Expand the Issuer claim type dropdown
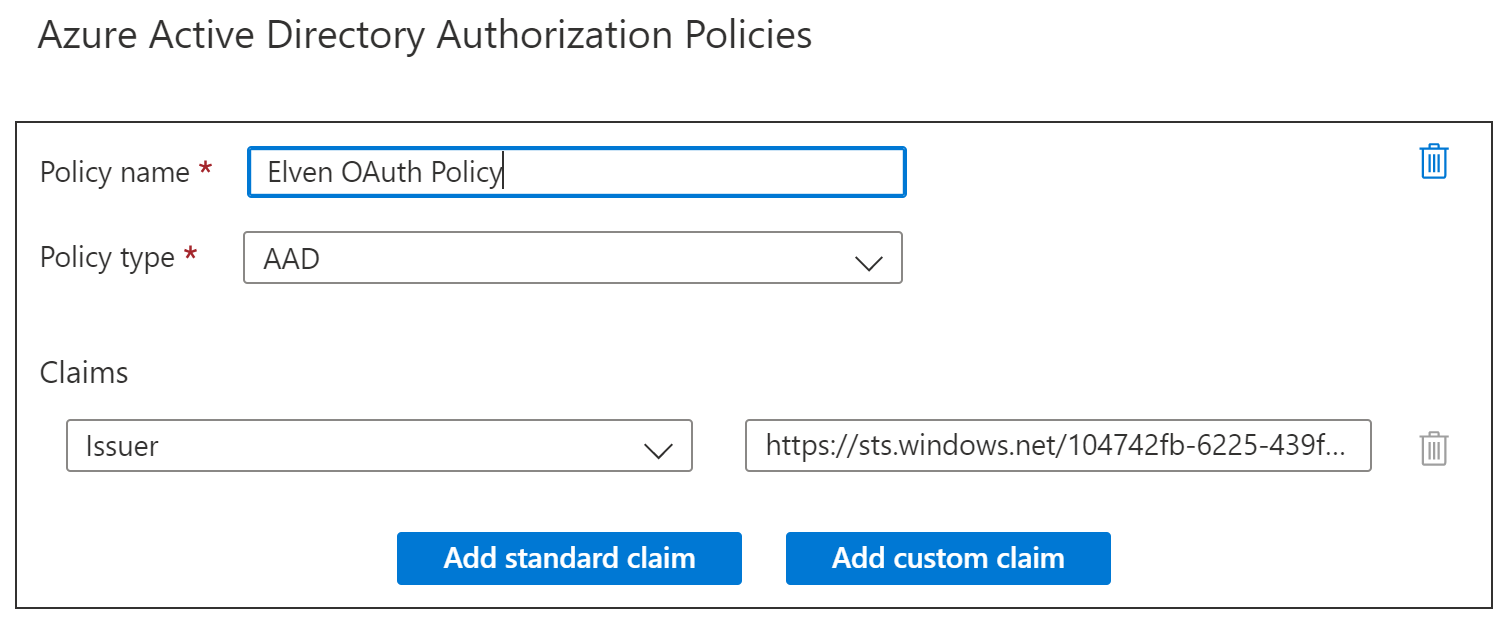1510x618 pixels. click(x=379, y=445)
